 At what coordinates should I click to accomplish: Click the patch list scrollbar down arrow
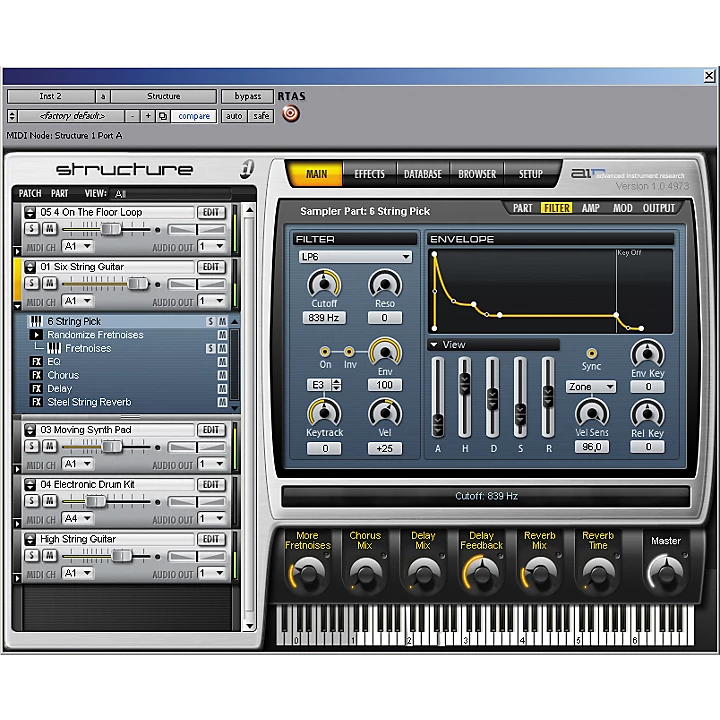pos(249,626)
